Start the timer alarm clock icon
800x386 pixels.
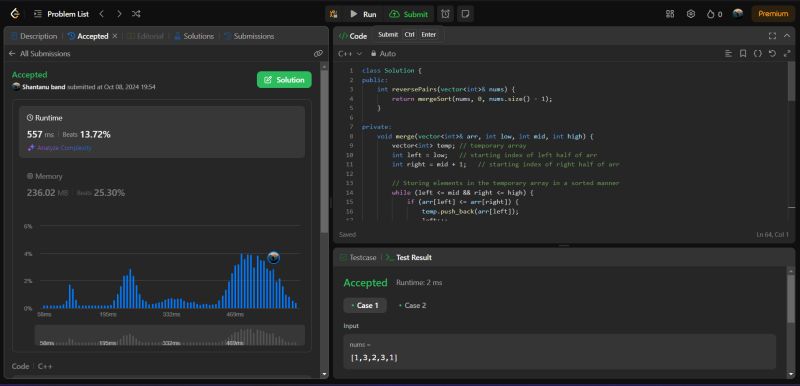click(x=445, y=14)
